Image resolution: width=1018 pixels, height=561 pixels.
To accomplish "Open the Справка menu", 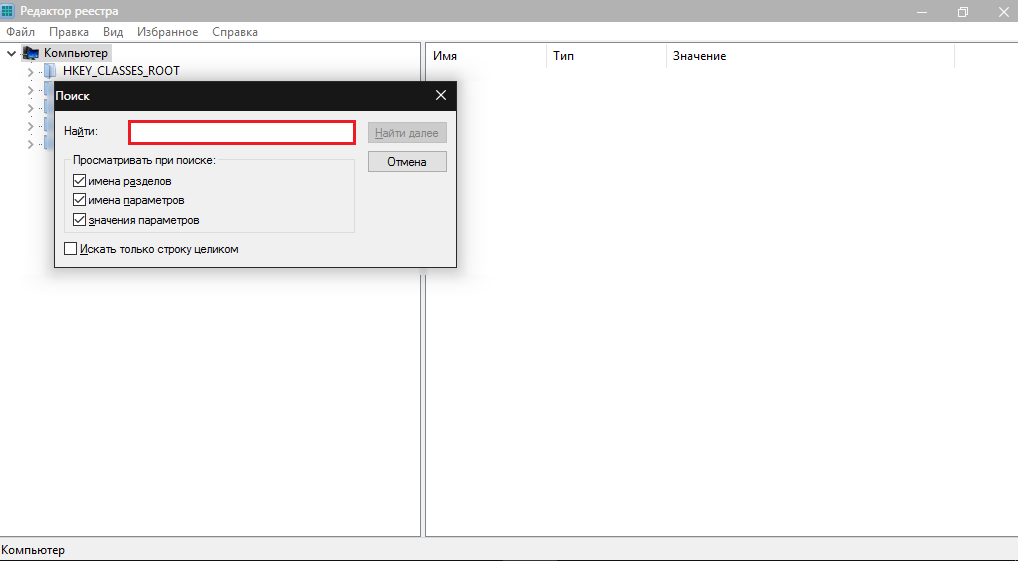I will (x=235, y=32).
